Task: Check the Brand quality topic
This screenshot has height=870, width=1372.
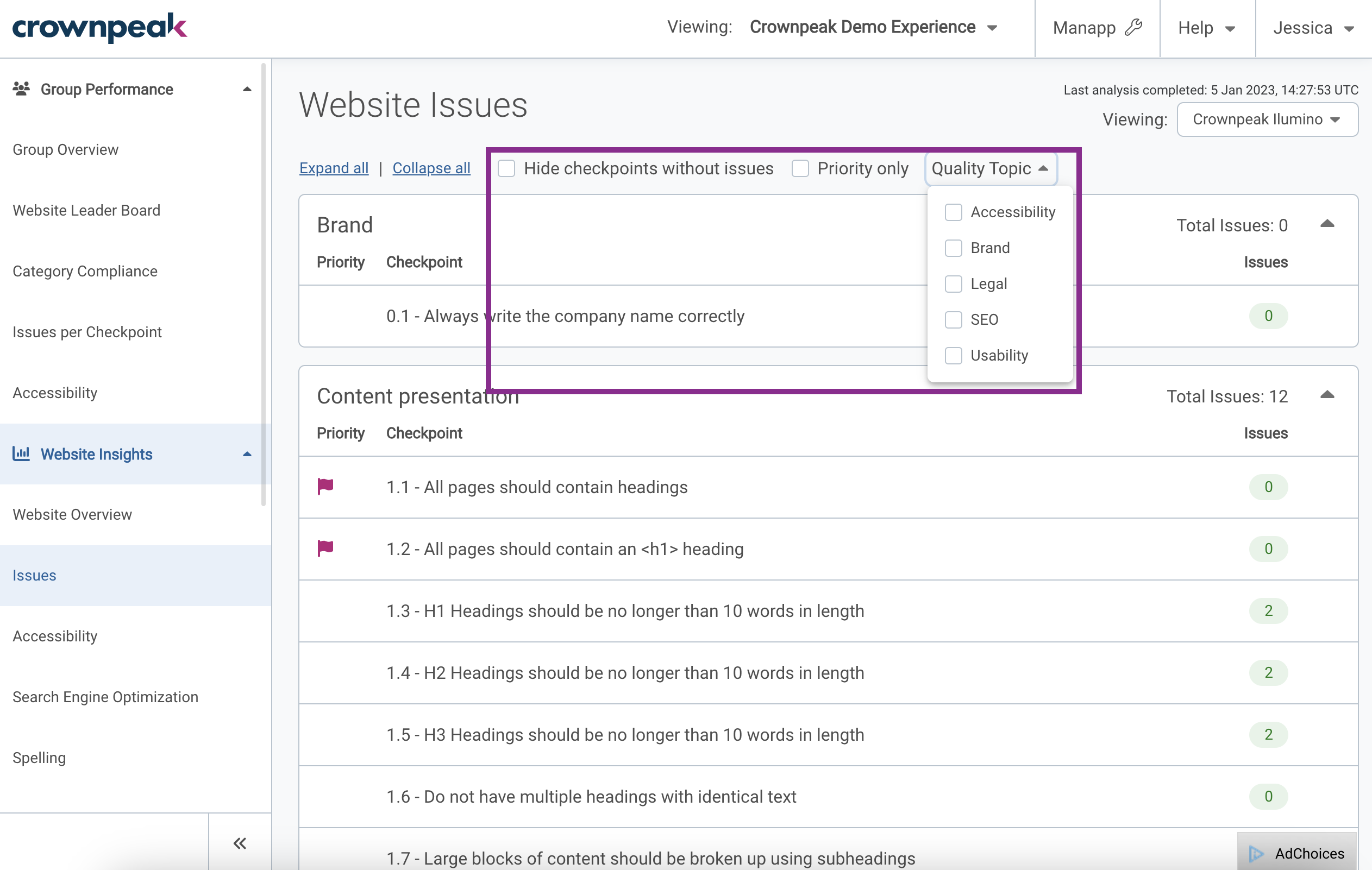Action: pos(953,248)
